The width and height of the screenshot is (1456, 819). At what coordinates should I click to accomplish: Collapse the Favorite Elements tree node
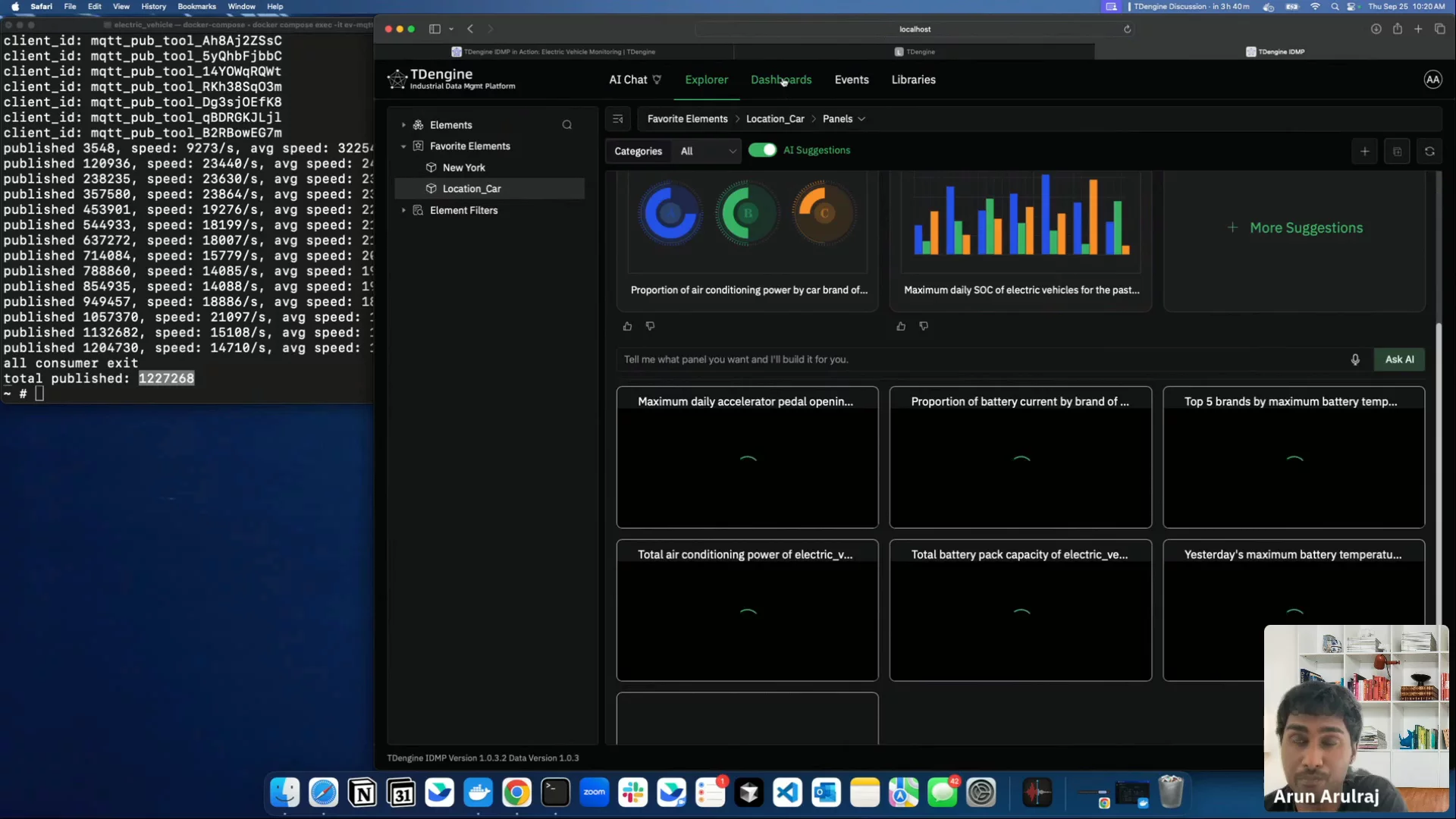pyautogui.click(x=403, y=146)
